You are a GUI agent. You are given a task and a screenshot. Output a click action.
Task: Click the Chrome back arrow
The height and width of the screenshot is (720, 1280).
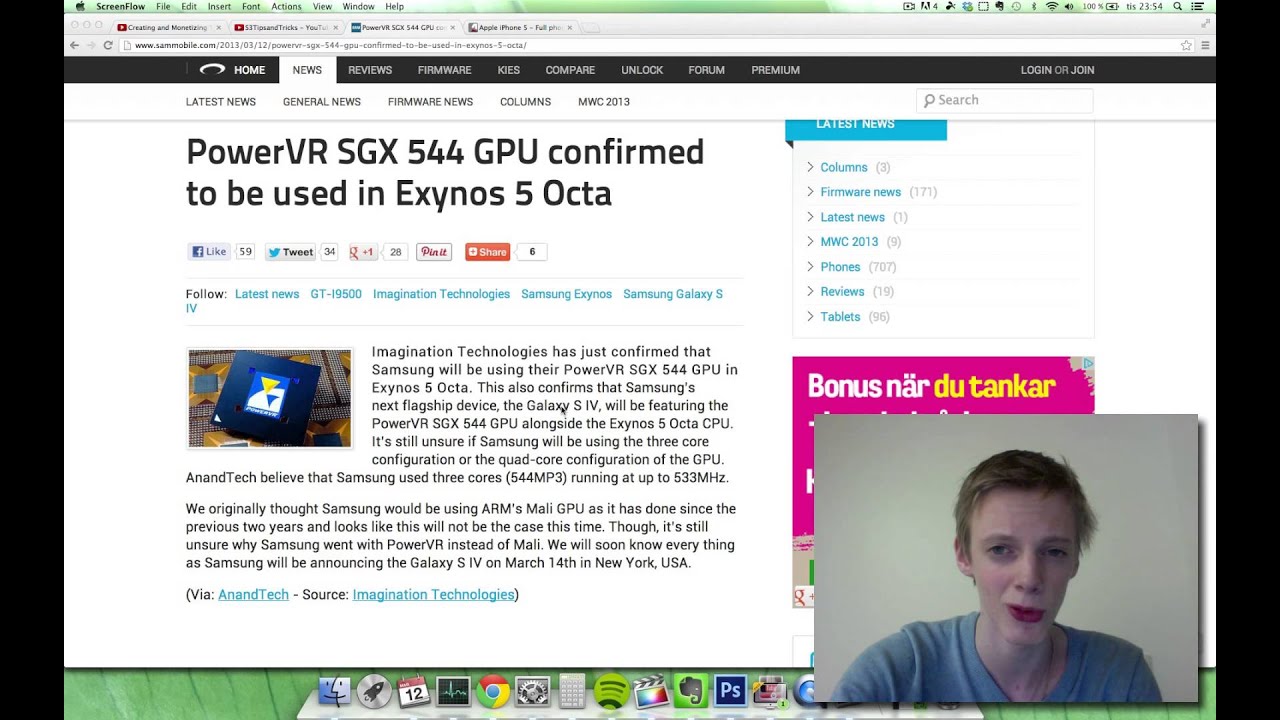click(74, 45)
